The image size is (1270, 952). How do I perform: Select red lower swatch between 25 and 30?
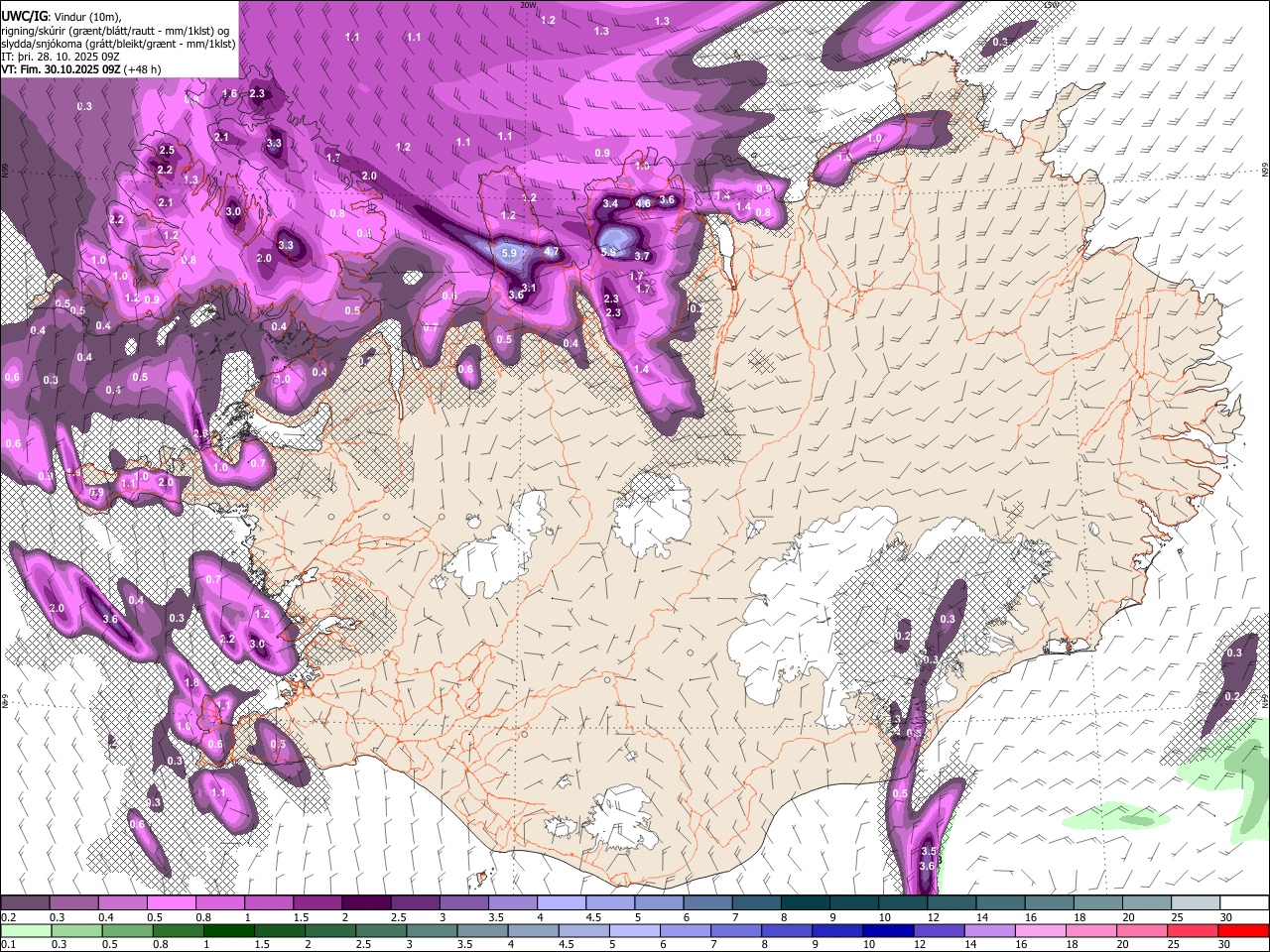pyautogui.click(x=1191, y=930)
